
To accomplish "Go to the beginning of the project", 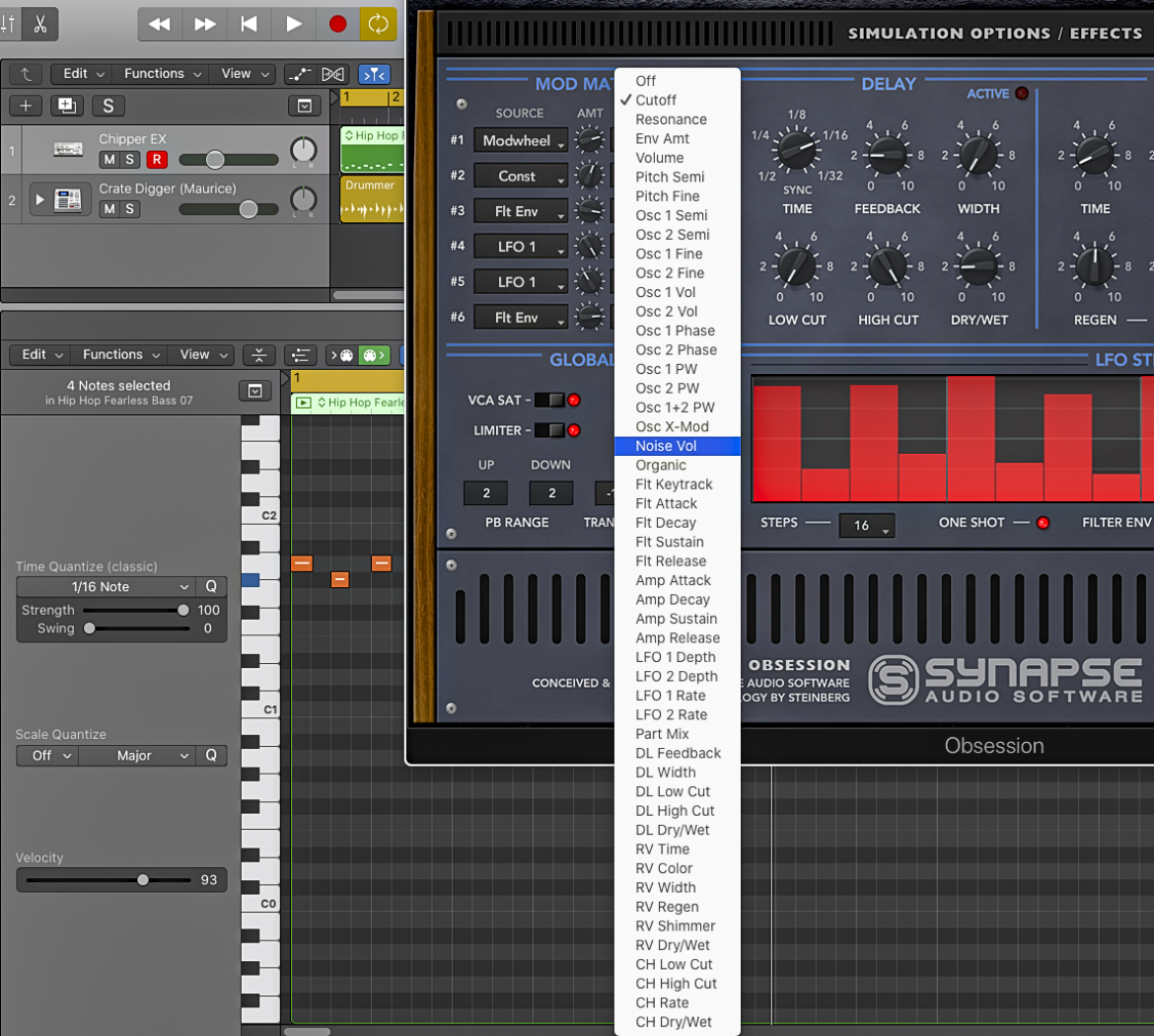I will tap(249, 25).
